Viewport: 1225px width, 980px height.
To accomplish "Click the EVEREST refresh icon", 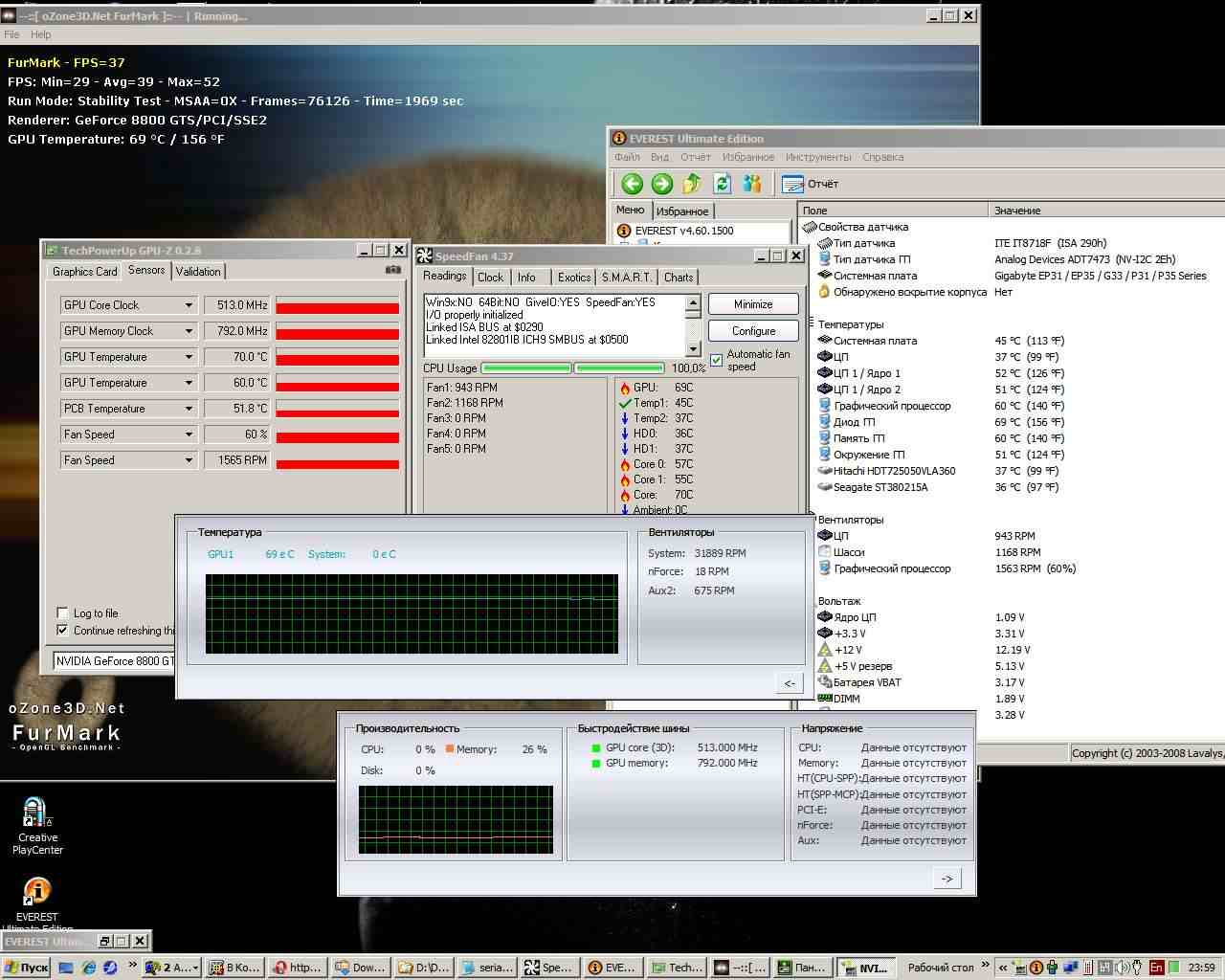I will pyautogui.click(x=723, y=184).
